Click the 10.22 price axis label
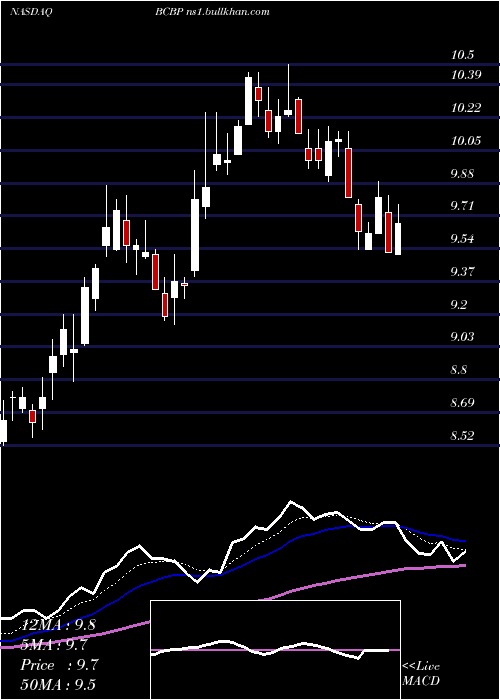The height and width of the screenshot is (700, 500). (x=466, y=108)
